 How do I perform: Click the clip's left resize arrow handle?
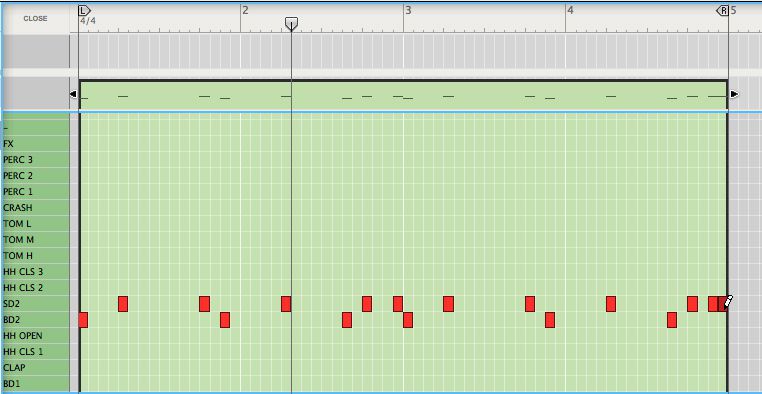pyautogui.click(x=73, y=94)
